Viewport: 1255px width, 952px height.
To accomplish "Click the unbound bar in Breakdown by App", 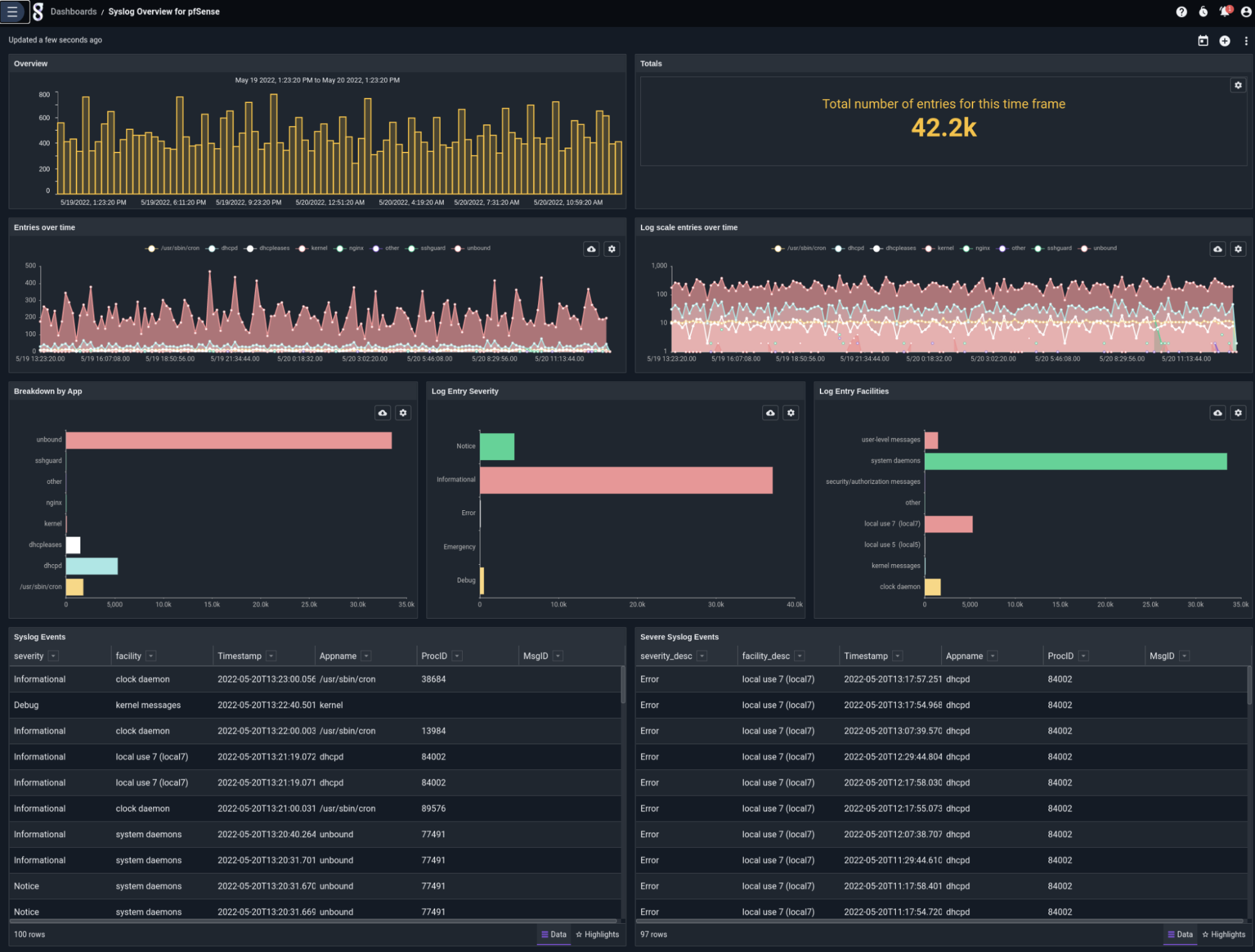I will (x=229, y=441).
